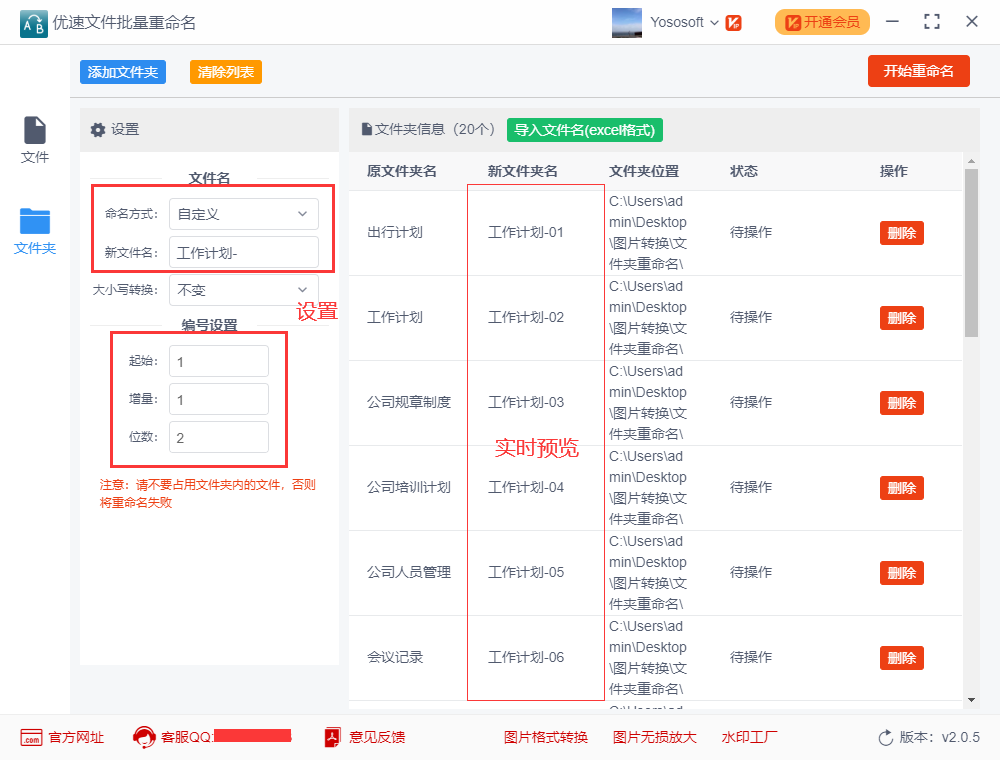Click 开始重命名 button
The width and height of the screenshot is (1000, 760).
click(918, 71)
